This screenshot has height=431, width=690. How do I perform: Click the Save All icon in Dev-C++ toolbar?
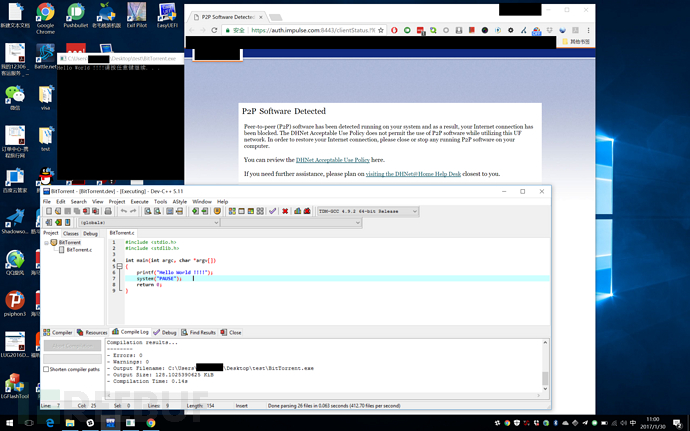pyautogui.click(x=77, y=211)
